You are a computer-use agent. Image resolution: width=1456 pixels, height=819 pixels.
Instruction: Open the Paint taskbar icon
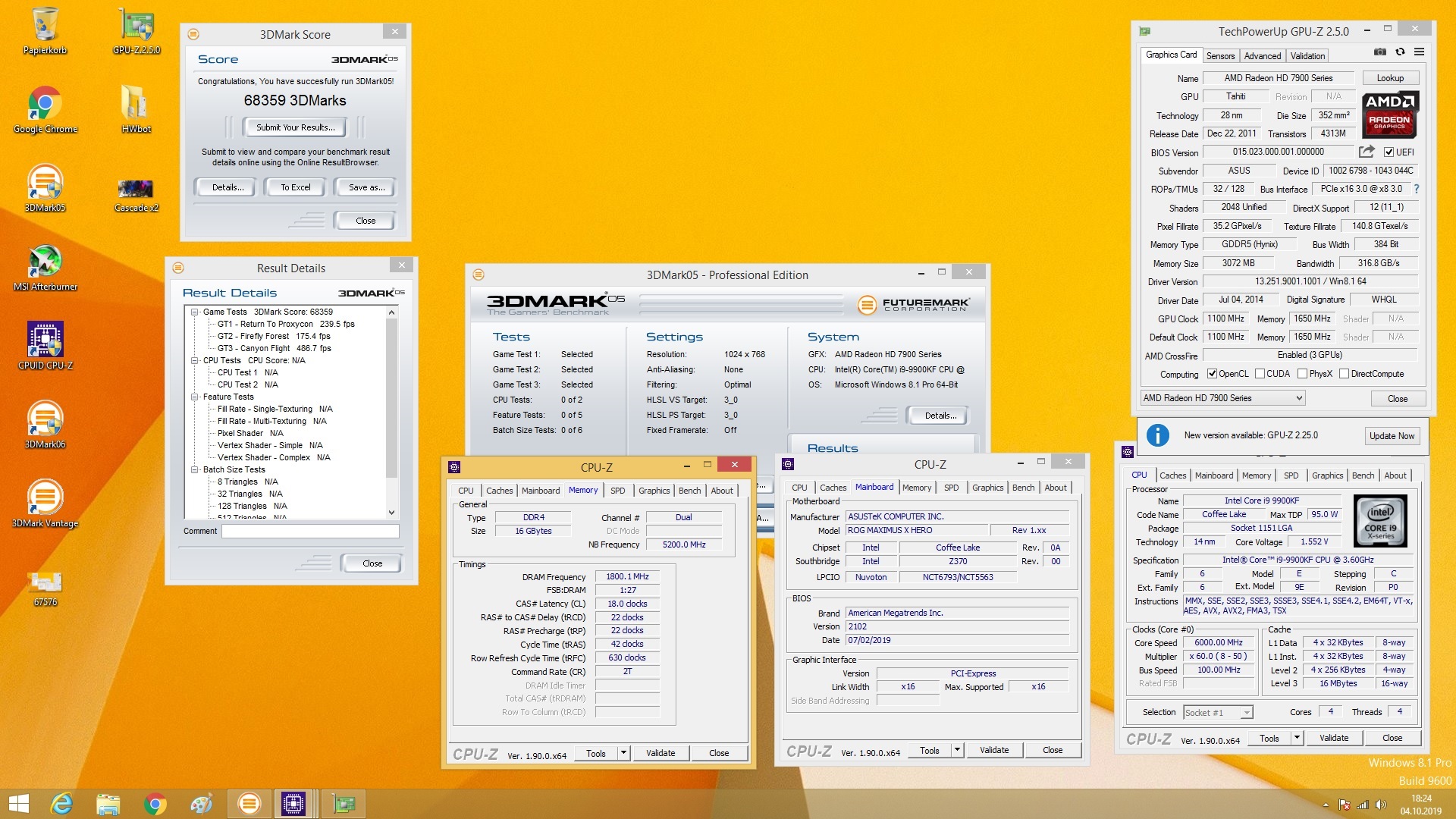point(202,804)
